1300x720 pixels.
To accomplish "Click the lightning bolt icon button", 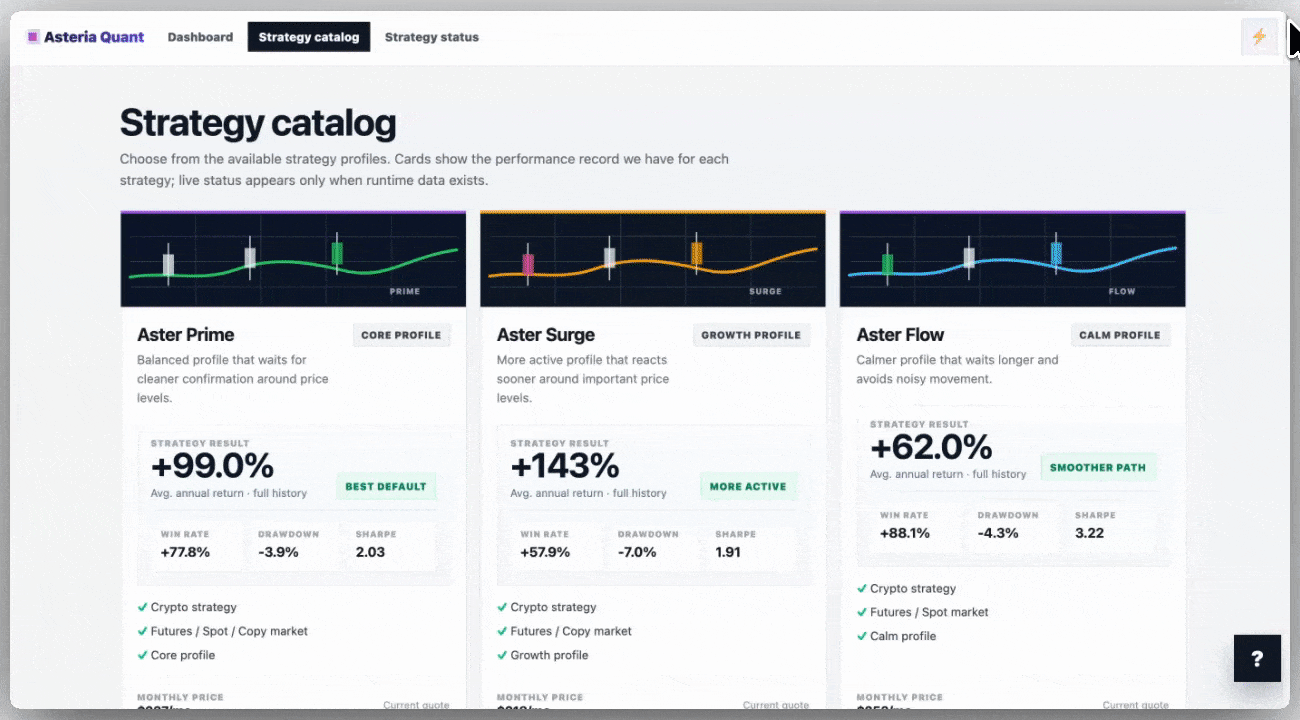I will pyautogui.click(x=1259, y=37).
